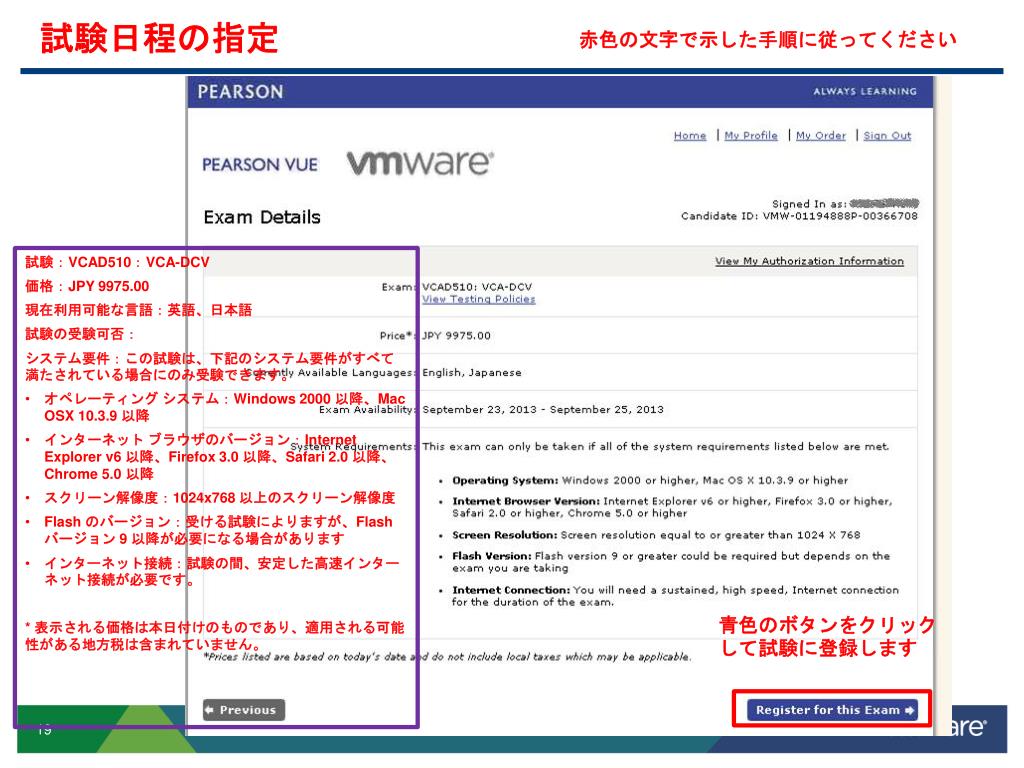Click the VMware logo beside Pearson VUE
The height and width of the screenshot is (768, 1024).
click(420, 163)
